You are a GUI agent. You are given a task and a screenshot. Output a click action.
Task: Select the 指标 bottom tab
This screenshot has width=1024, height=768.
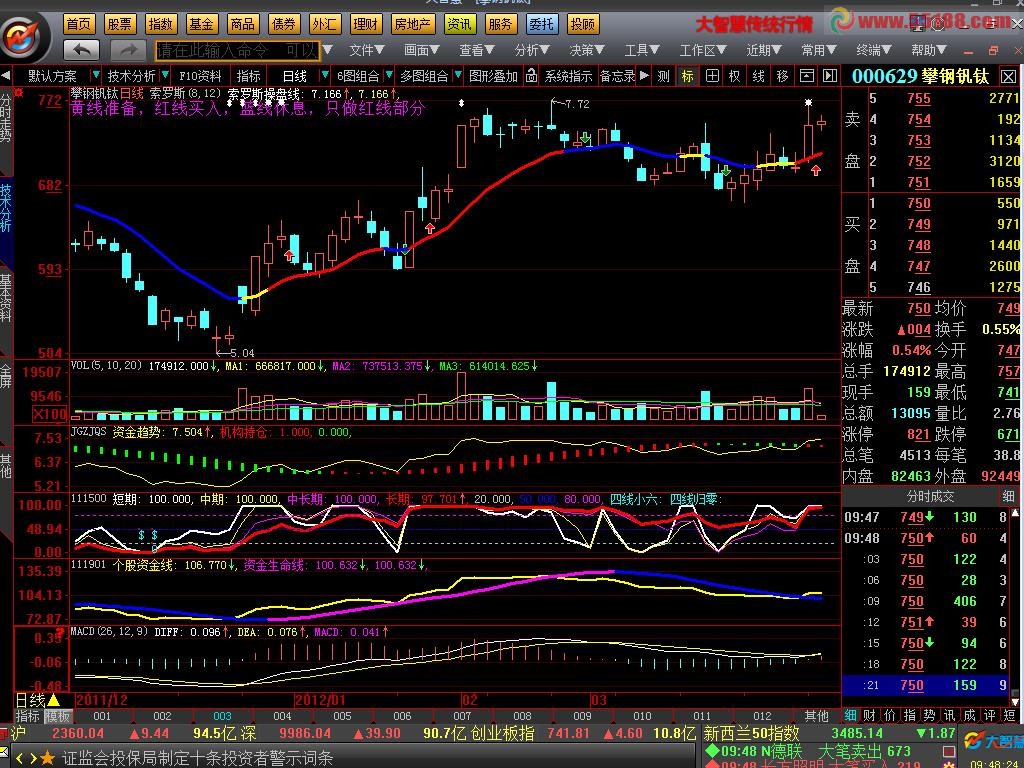[x=28, y=716]
